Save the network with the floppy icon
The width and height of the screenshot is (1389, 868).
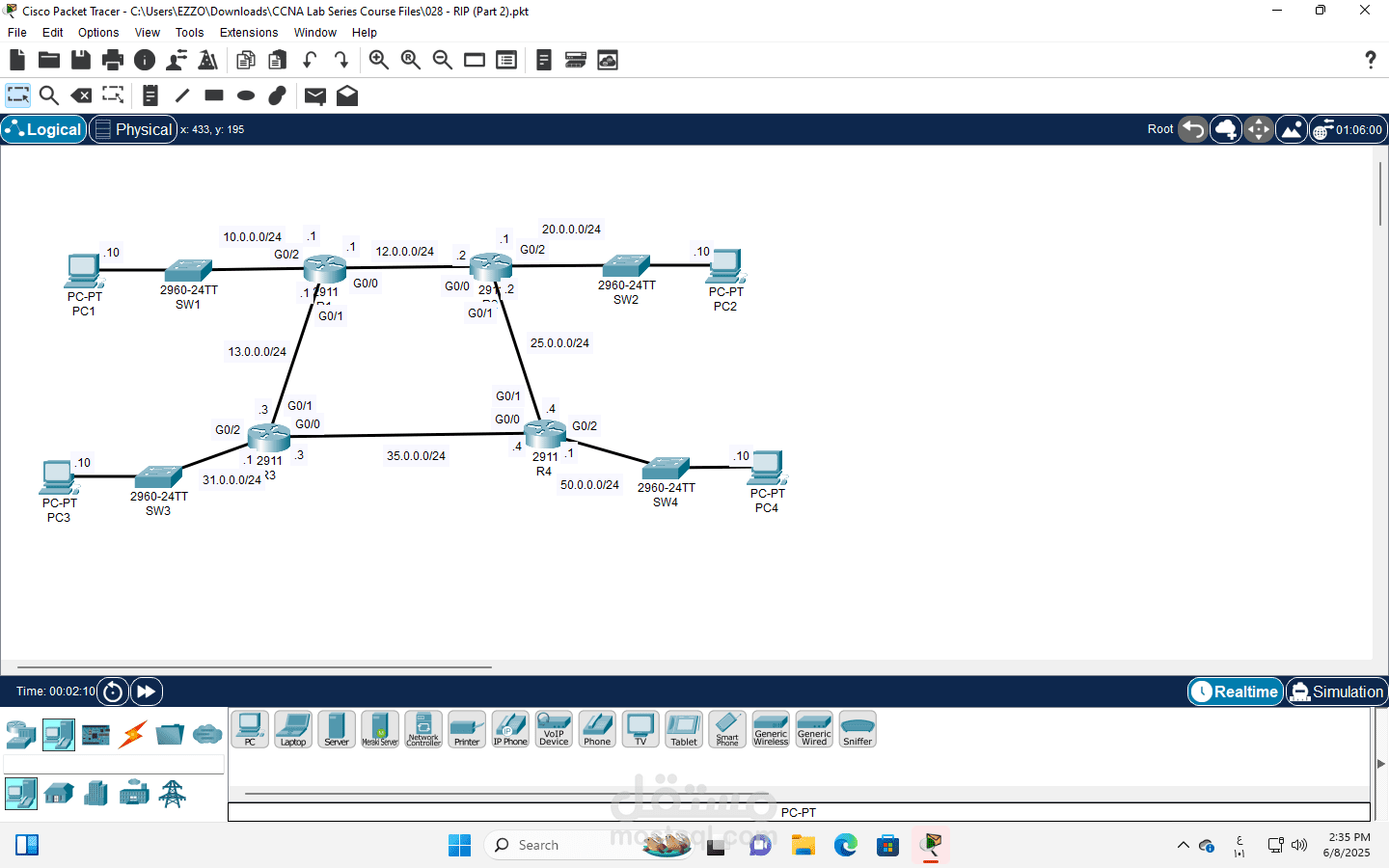click(x=81, y=60)
